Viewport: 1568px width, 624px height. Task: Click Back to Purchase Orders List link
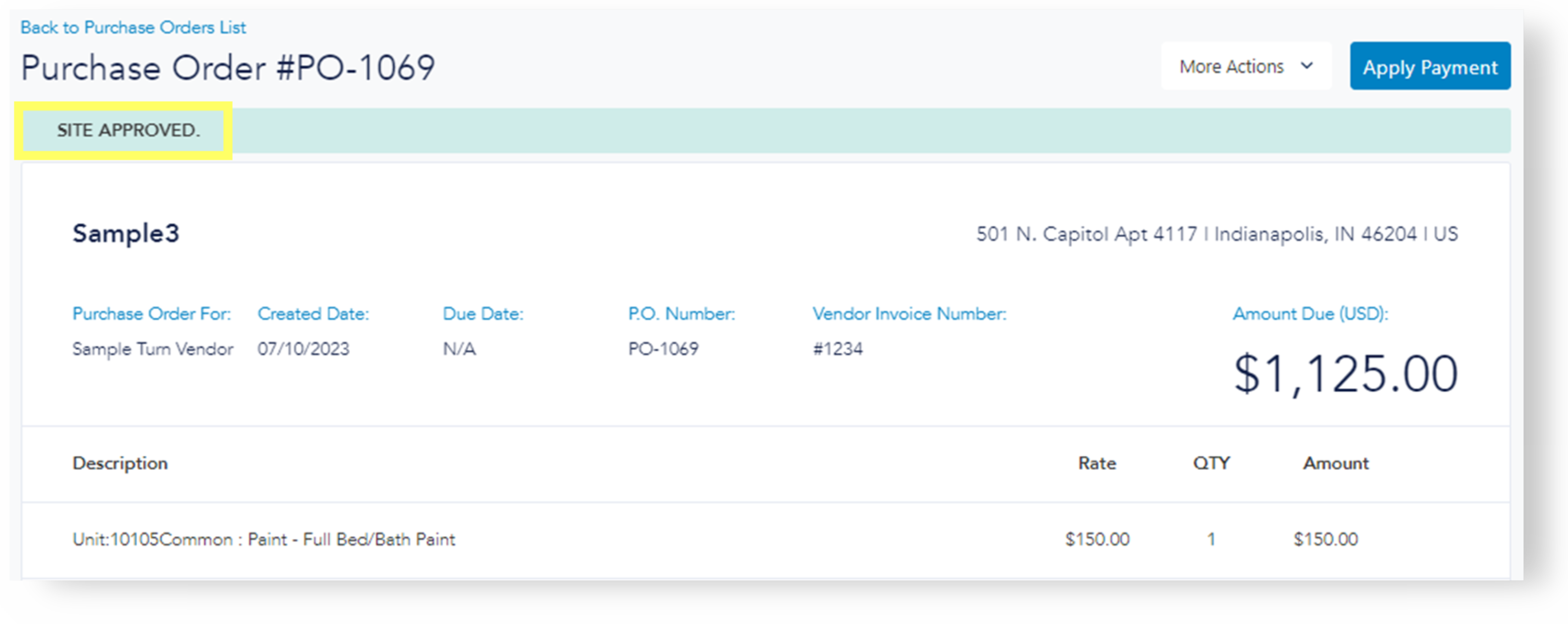click(133, 27)
